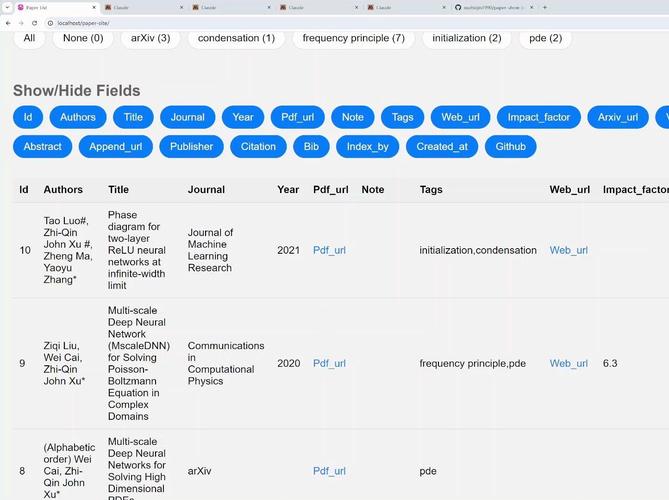Screen dimensions: 669x500
Task: Open new browser tab with plus icon
Action: (545, 7)
